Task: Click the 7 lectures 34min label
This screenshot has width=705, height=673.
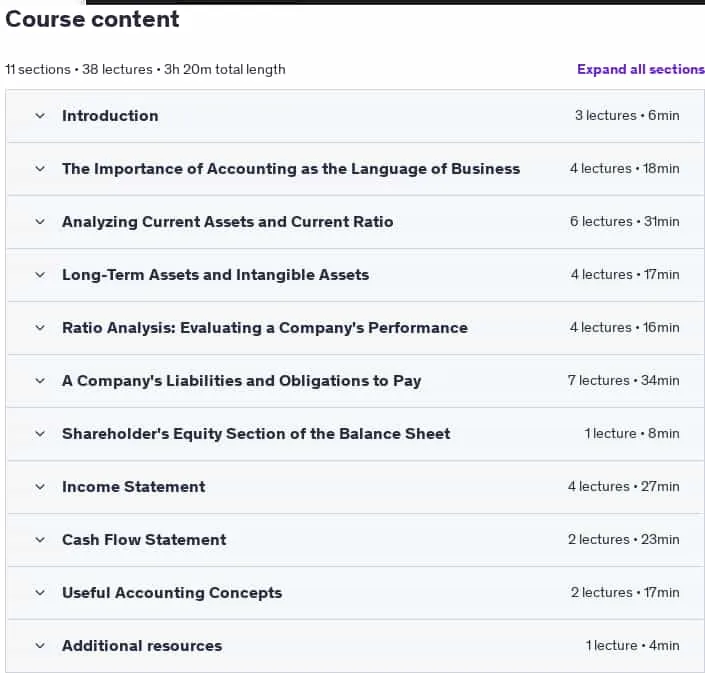Action: click(623, 381)
